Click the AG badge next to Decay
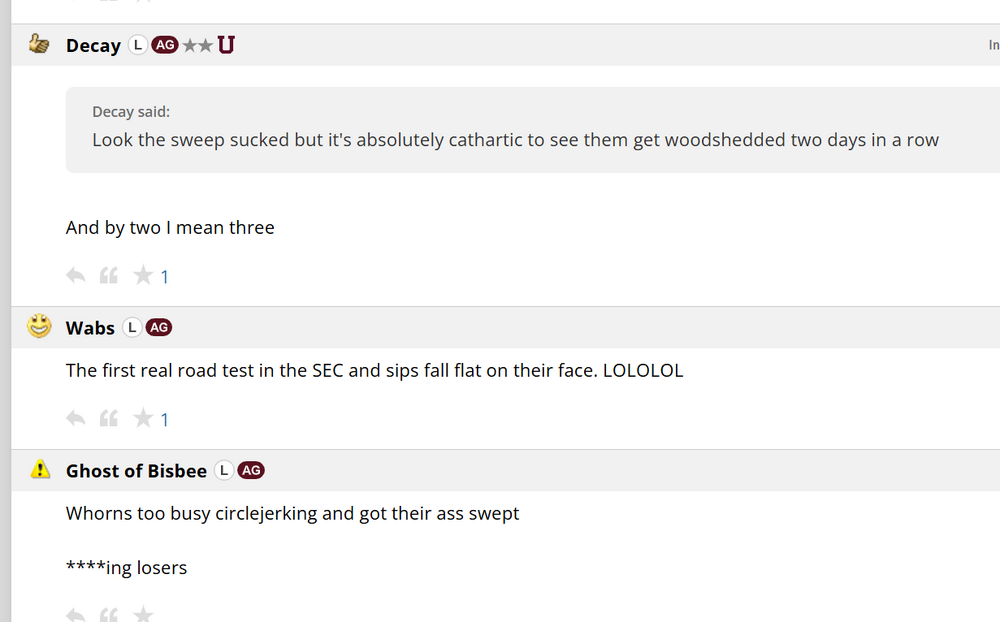This screenshot has height=622, width=1000. [164, 45]
